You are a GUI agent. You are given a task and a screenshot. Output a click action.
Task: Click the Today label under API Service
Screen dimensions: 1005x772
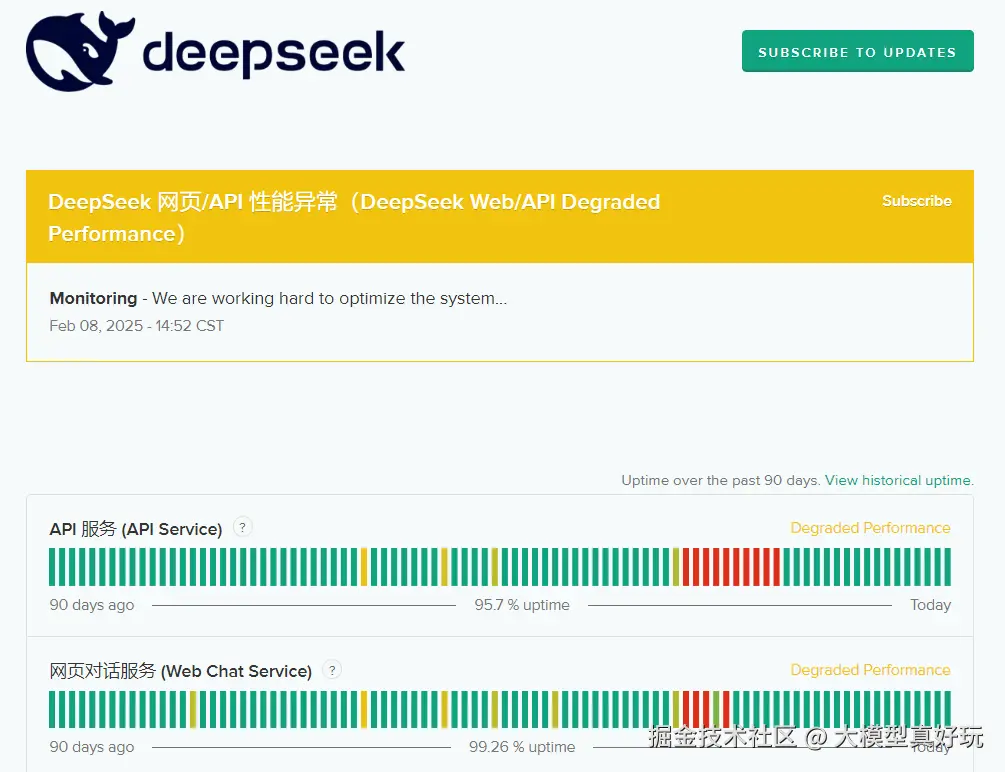point(931,605)
